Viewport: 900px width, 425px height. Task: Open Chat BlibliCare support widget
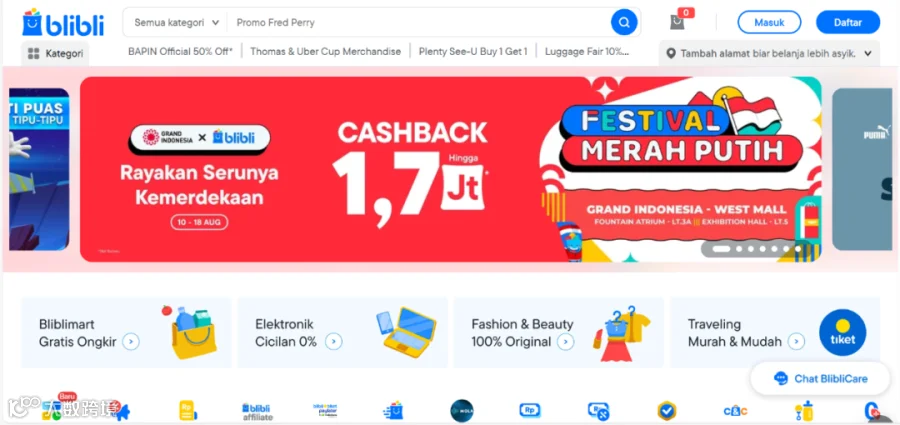pos(820,378)
